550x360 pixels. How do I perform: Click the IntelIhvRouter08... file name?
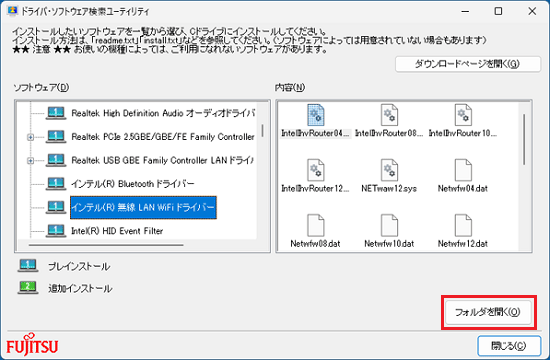coord(389,133)
